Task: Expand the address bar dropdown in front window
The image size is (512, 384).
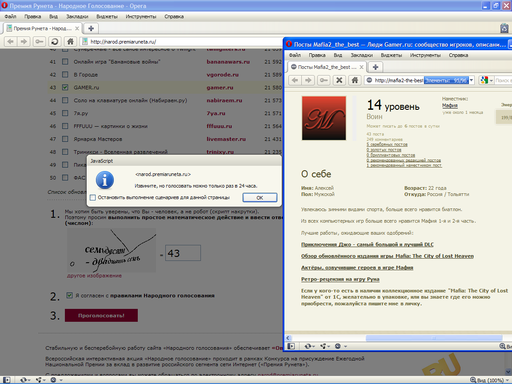Action: pyautogui.click(x=471, y=80)
